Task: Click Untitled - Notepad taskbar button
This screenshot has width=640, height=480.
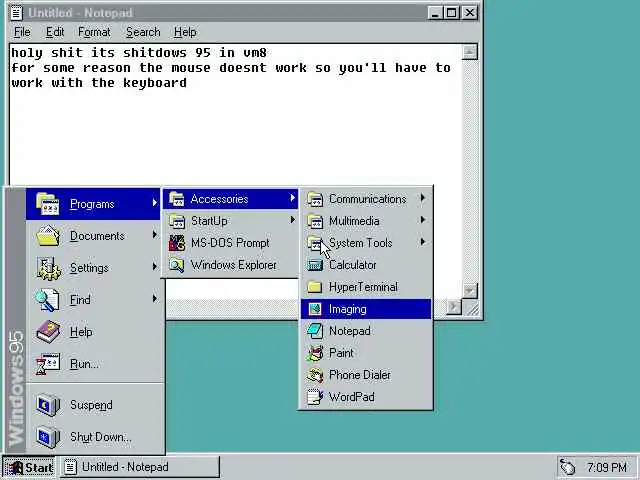Action: tap(140, 467)
